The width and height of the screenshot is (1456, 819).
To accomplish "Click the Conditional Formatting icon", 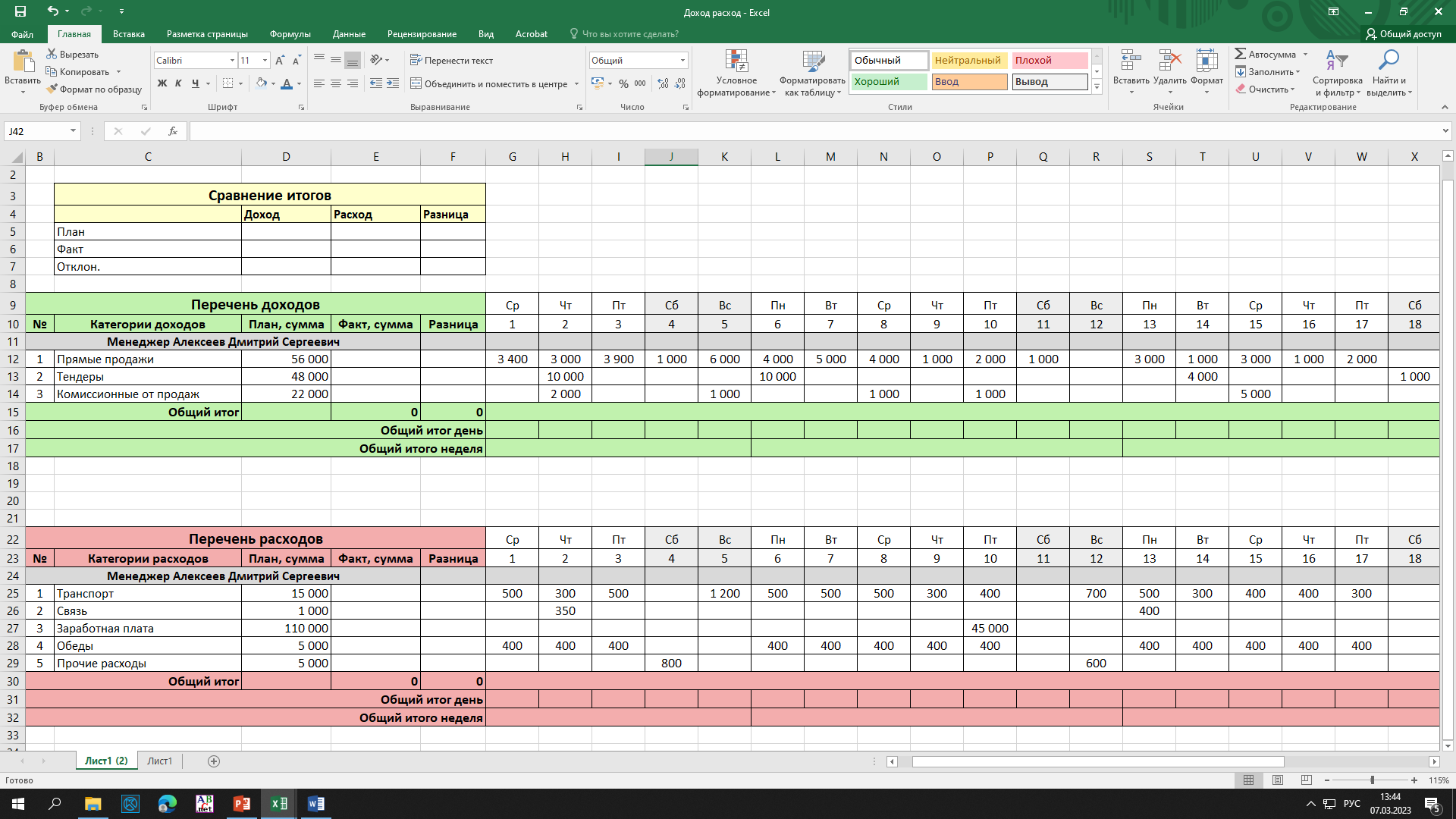I will coord(736,61).
